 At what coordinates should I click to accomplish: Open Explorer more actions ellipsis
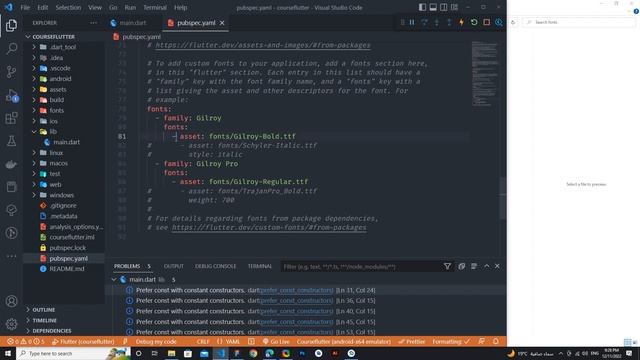93,23
